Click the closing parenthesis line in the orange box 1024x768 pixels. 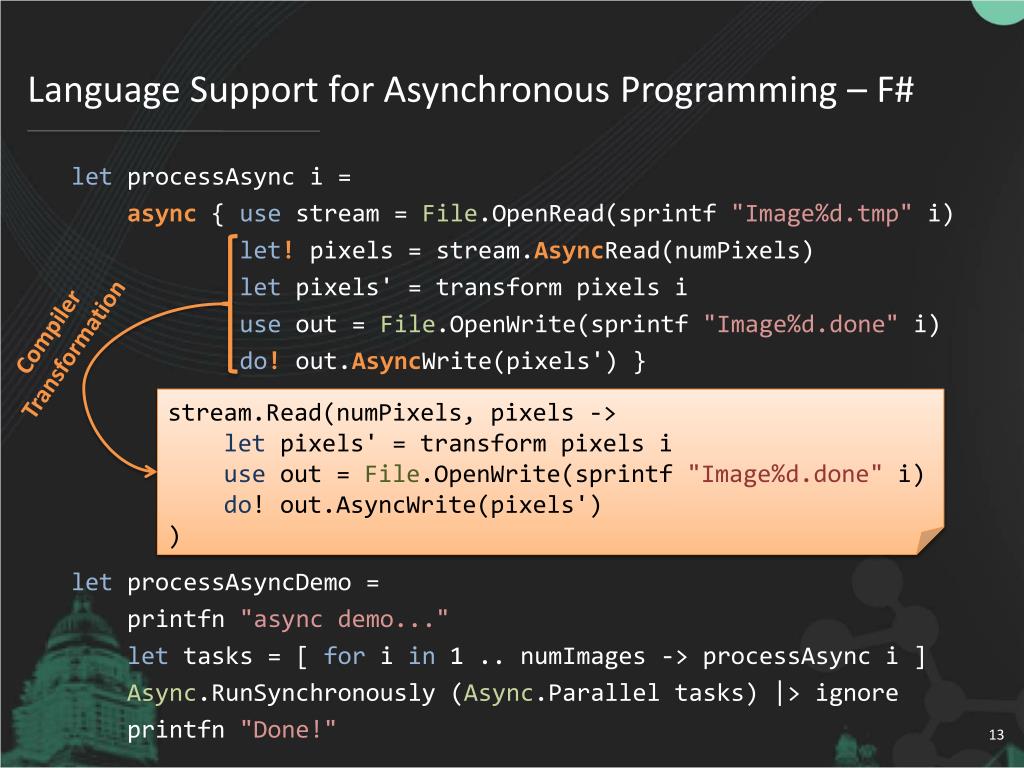click(174, 536)
